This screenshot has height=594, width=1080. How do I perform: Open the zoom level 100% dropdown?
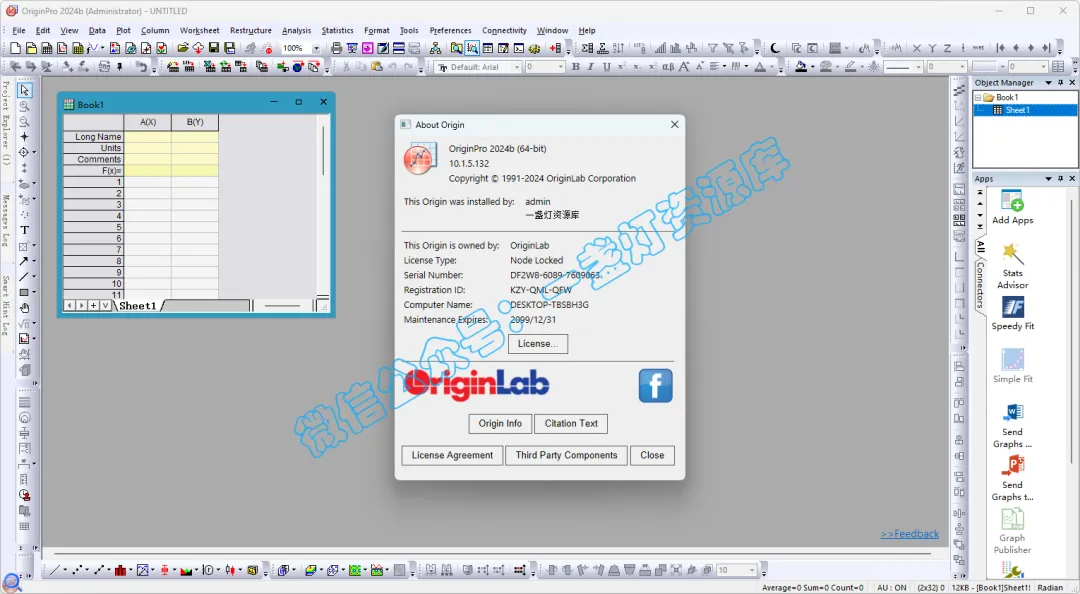tap(316, 48)
